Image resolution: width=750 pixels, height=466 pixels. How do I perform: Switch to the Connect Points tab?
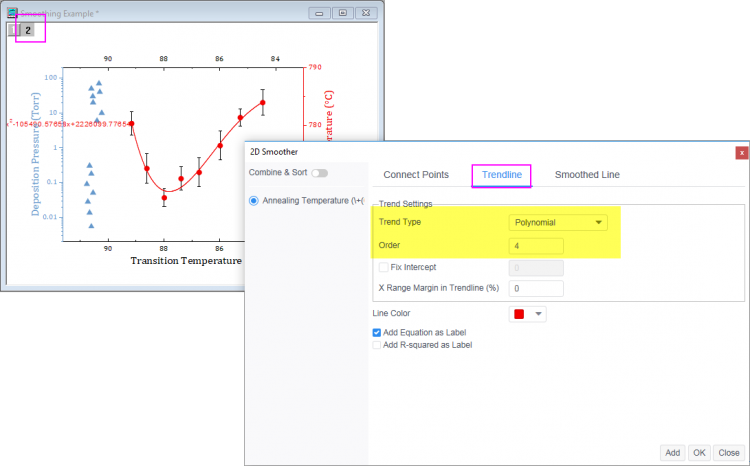[x=416, y=175]
